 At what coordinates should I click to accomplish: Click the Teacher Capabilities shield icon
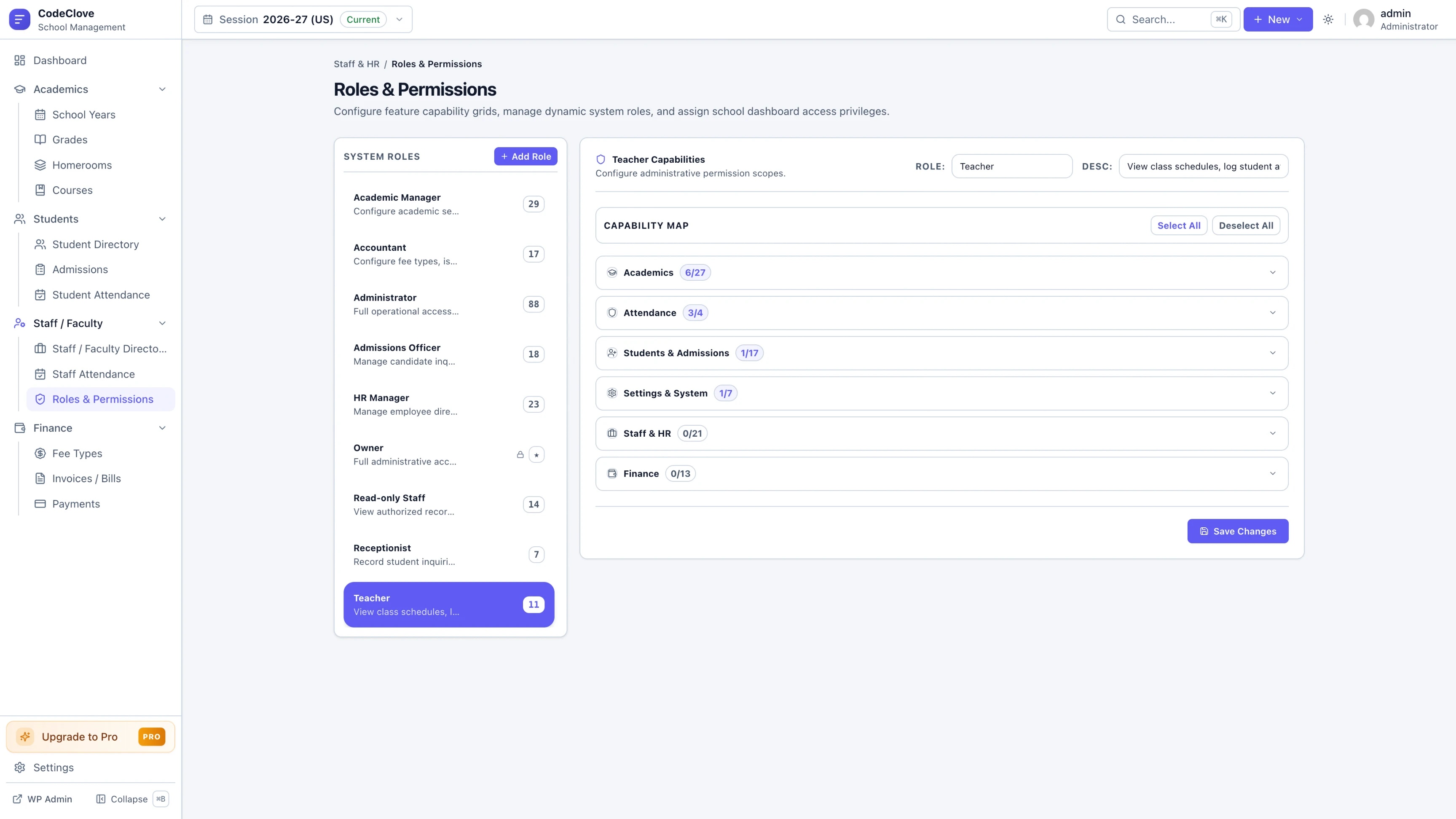601,159
